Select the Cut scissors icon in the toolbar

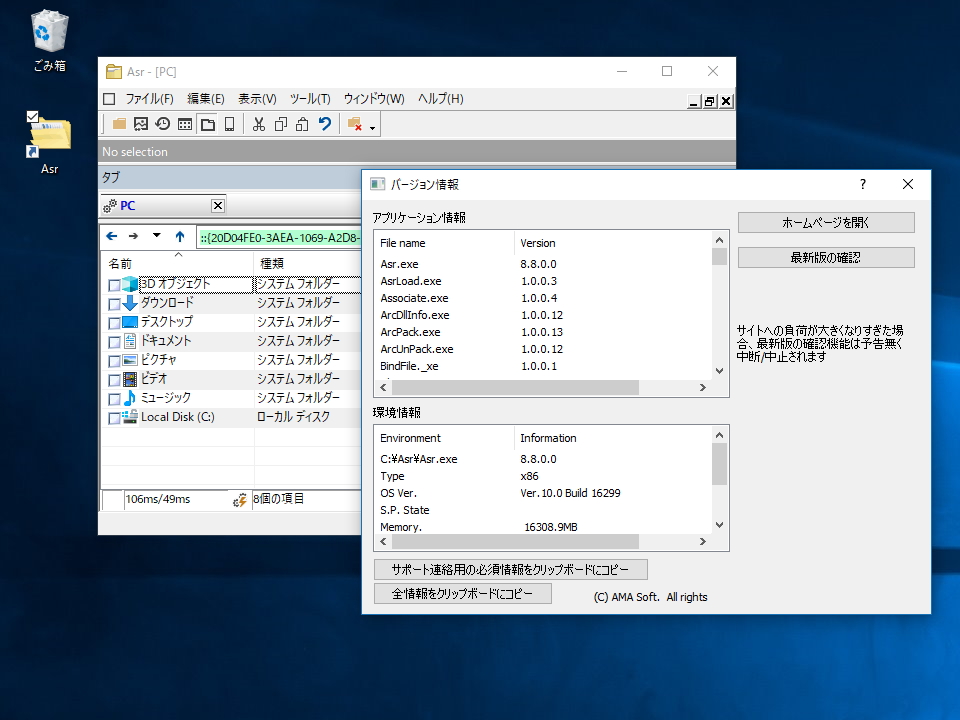[259, 123]
